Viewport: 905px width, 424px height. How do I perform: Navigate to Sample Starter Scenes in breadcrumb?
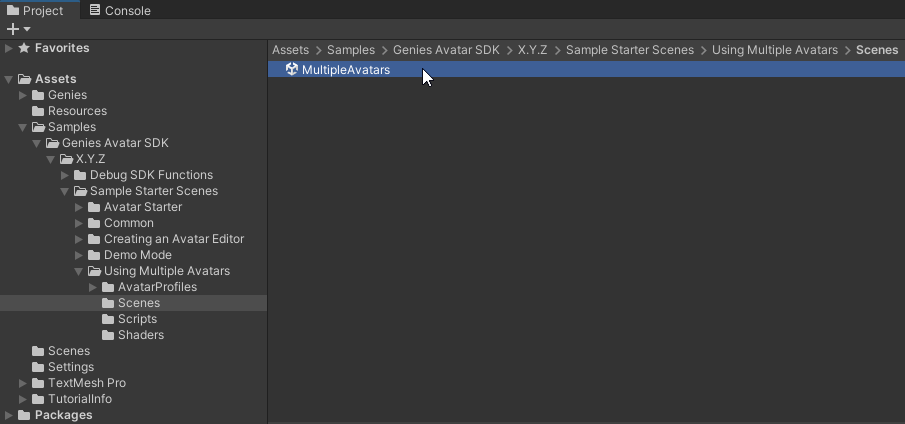click(x=629, y=50)
